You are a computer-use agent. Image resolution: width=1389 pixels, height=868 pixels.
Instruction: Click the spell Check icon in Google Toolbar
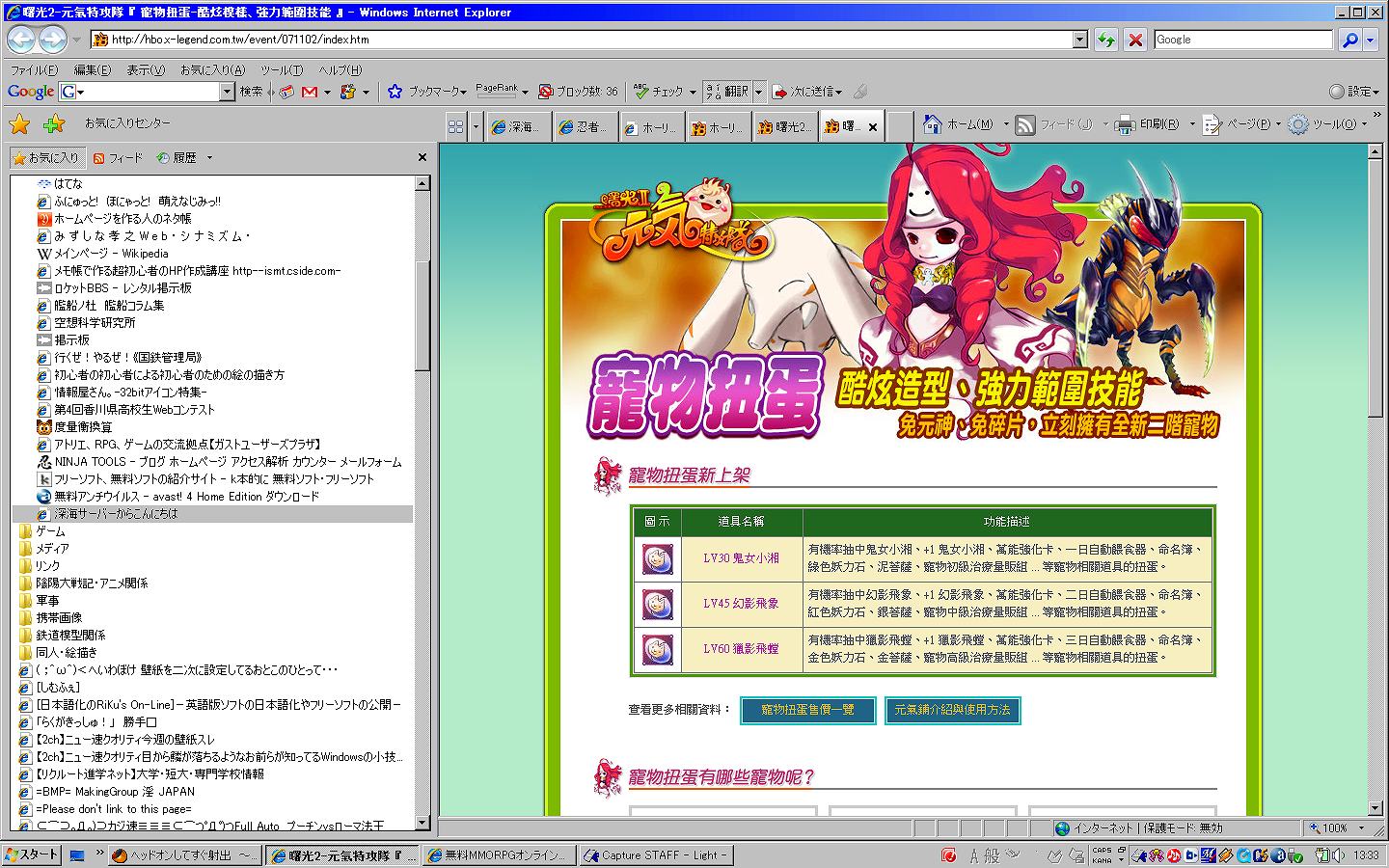click(641, 92)
